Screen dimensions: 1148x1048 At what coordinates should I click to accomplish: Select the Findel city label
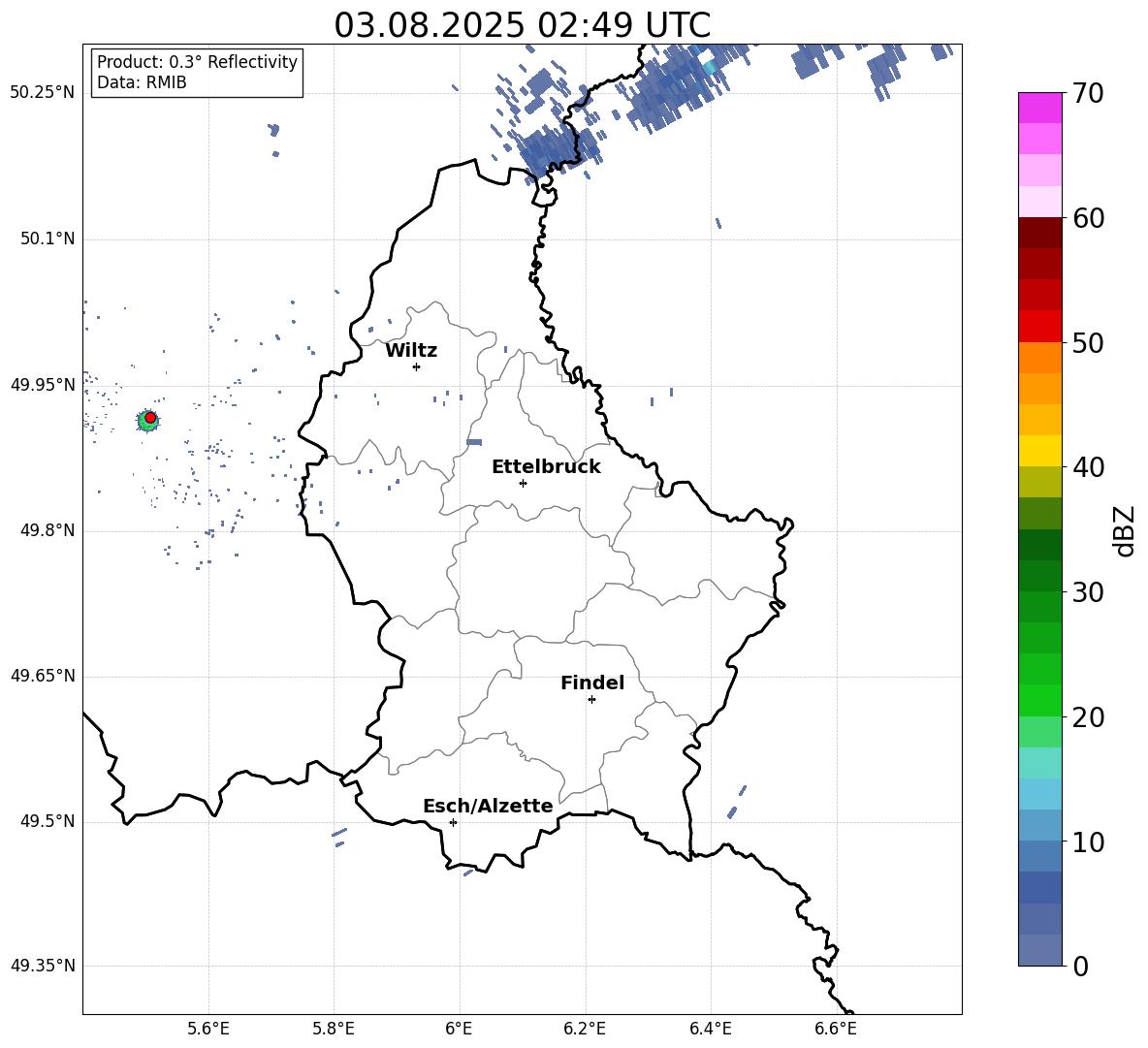point(592,683)
